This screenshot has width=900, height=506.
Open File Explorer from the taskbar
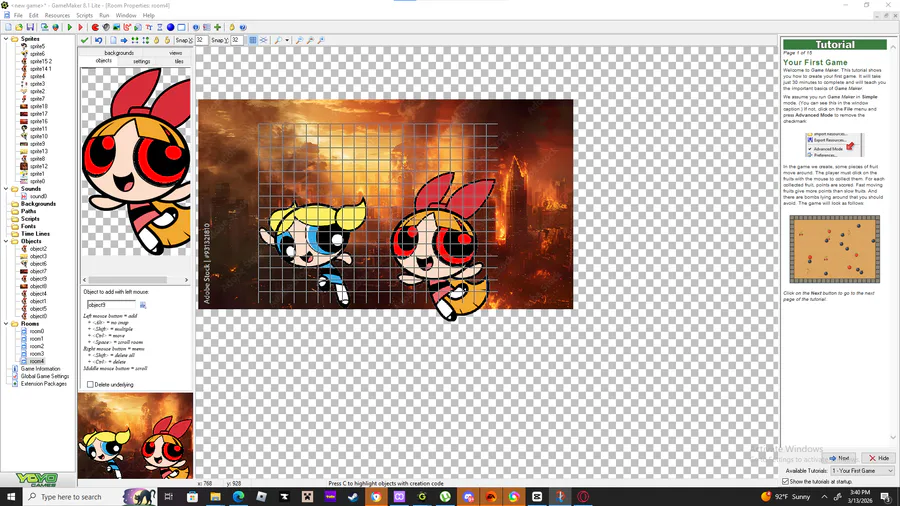(x=215, y=496)
